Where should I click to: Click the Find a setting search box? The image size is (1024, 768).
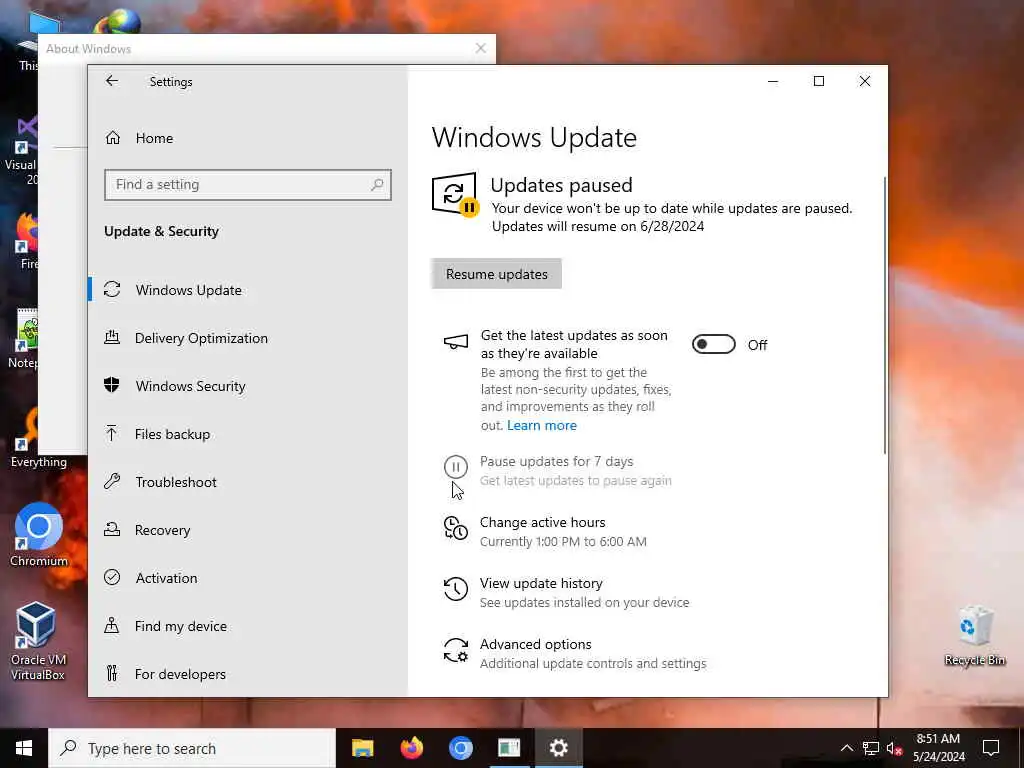click(x=248, y=185)
